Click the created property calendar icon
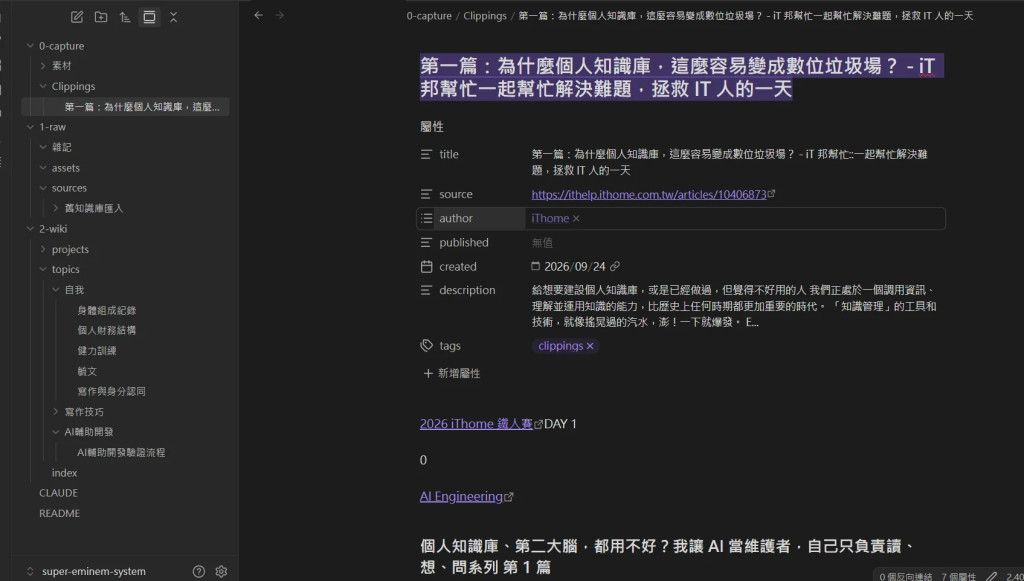The width and height of the screenshot is (1024, 581). coord(426,267)
